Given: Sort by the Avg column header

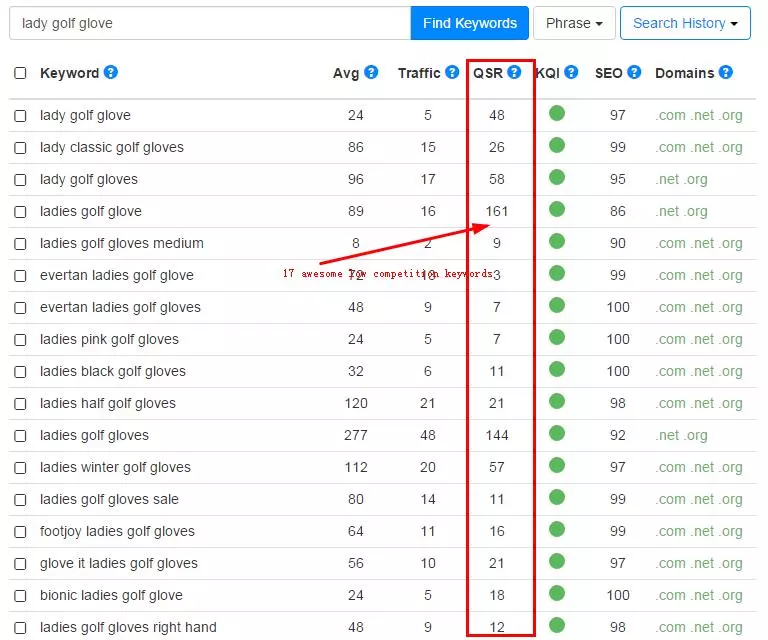Looking at the screenshot, I should click(346, 73).
